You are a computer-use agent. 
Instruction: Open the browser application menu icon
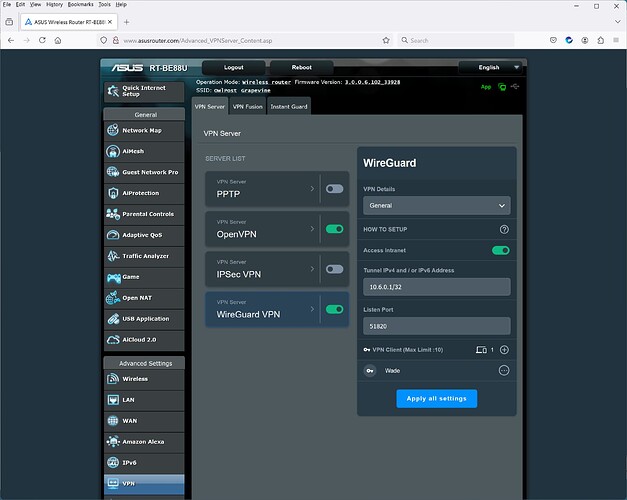point(616,40)
